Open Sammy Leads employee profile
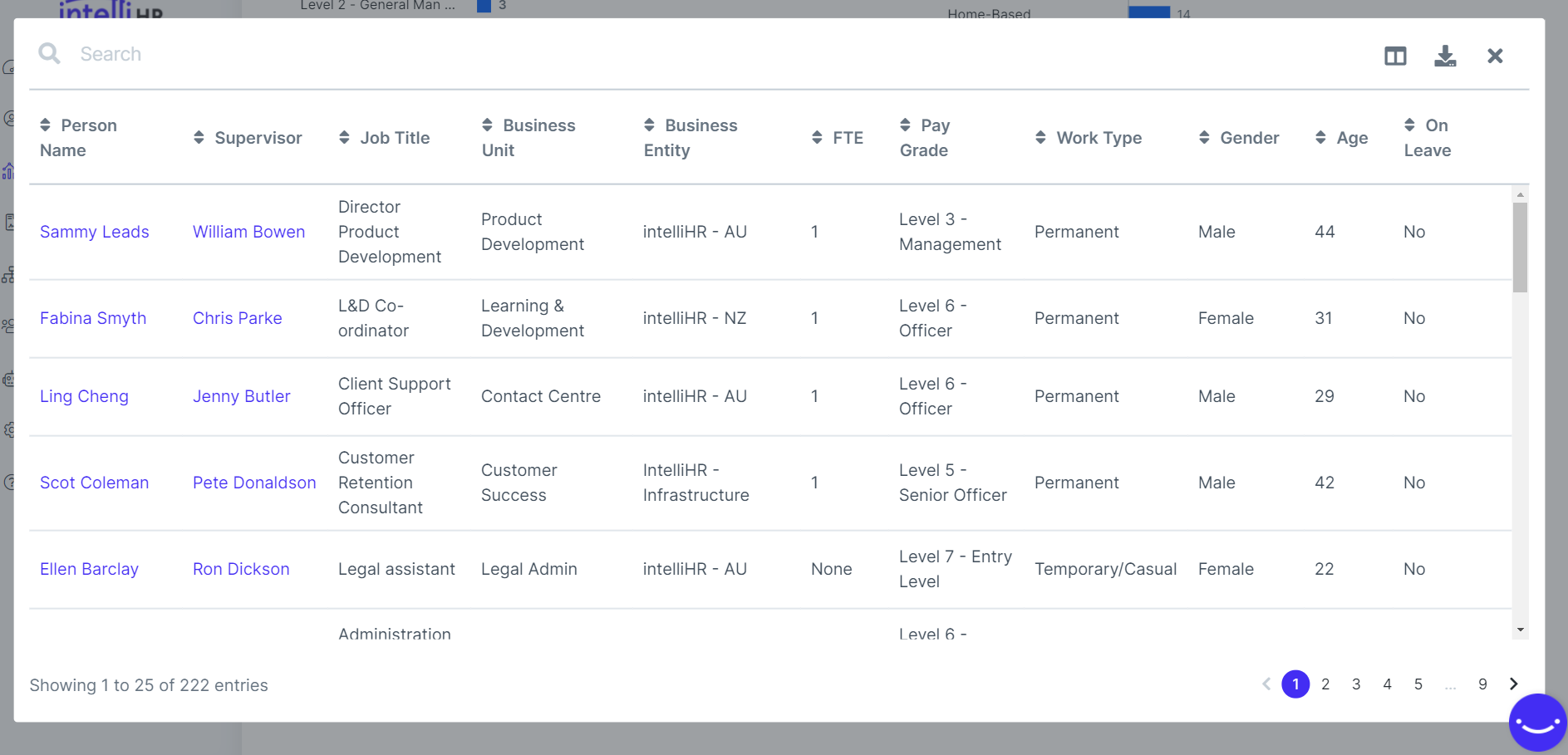 95,232
